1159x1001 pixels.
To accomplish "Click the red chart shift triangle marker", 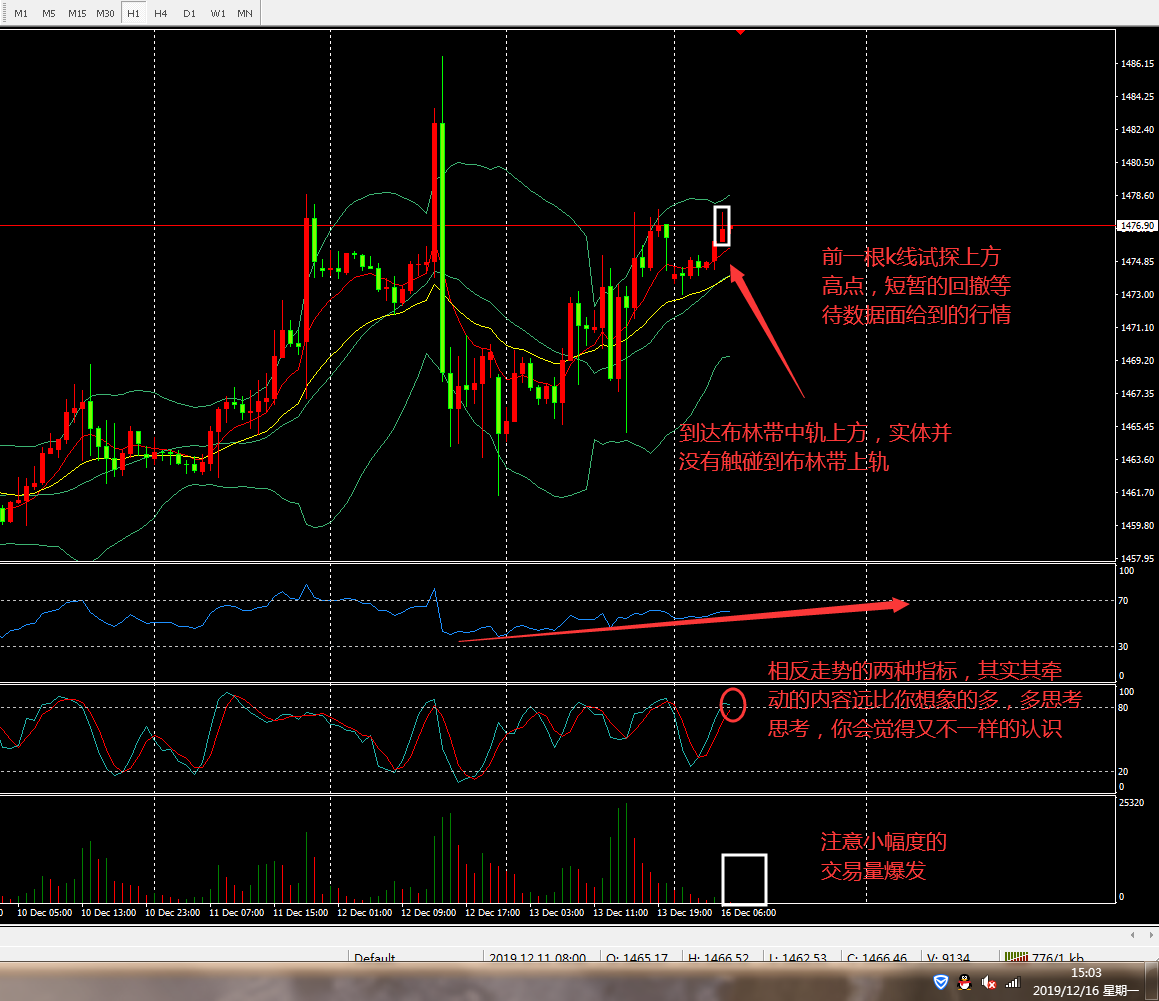I will (740, 32).
